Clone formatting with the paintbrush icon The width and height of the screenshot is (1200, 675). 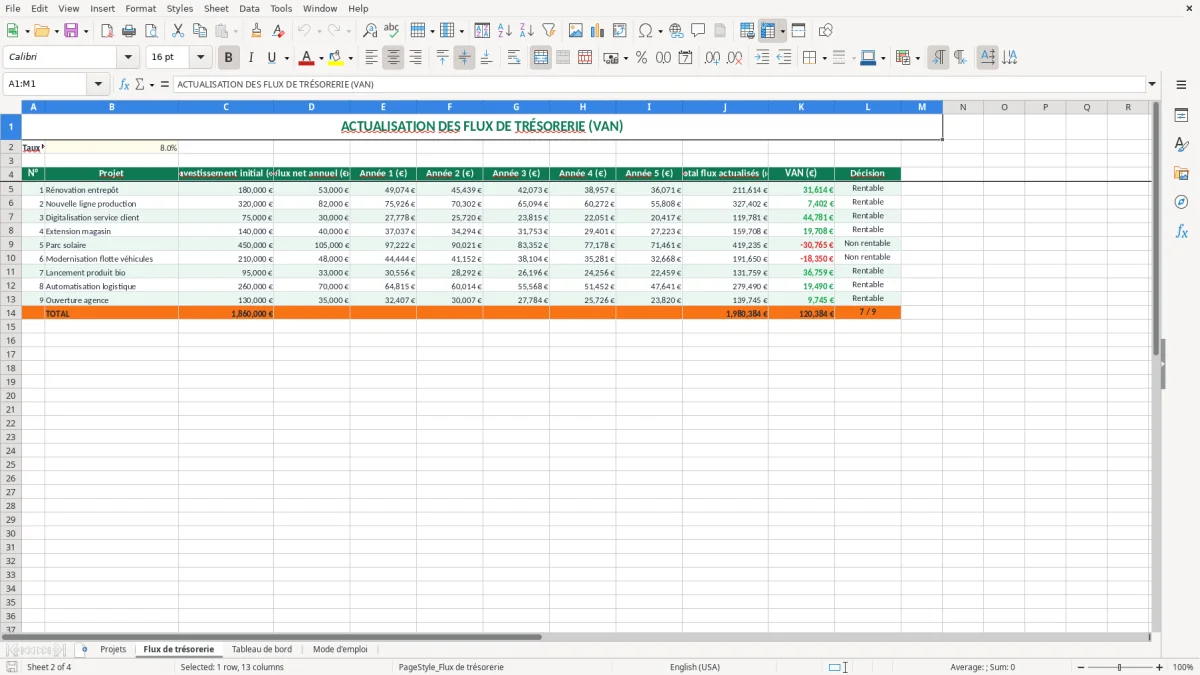[256, 31]
